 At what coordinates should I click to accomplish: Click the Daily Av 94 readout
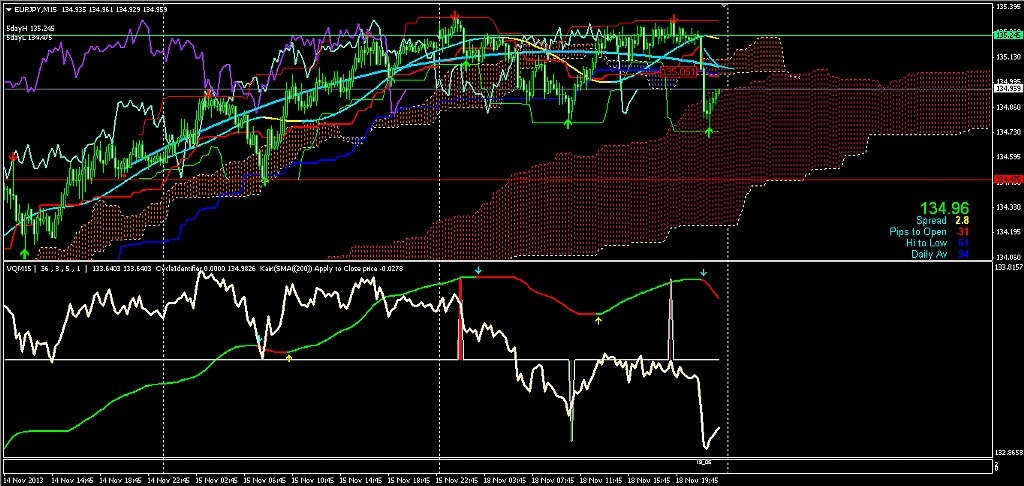[x=938, y=254]
